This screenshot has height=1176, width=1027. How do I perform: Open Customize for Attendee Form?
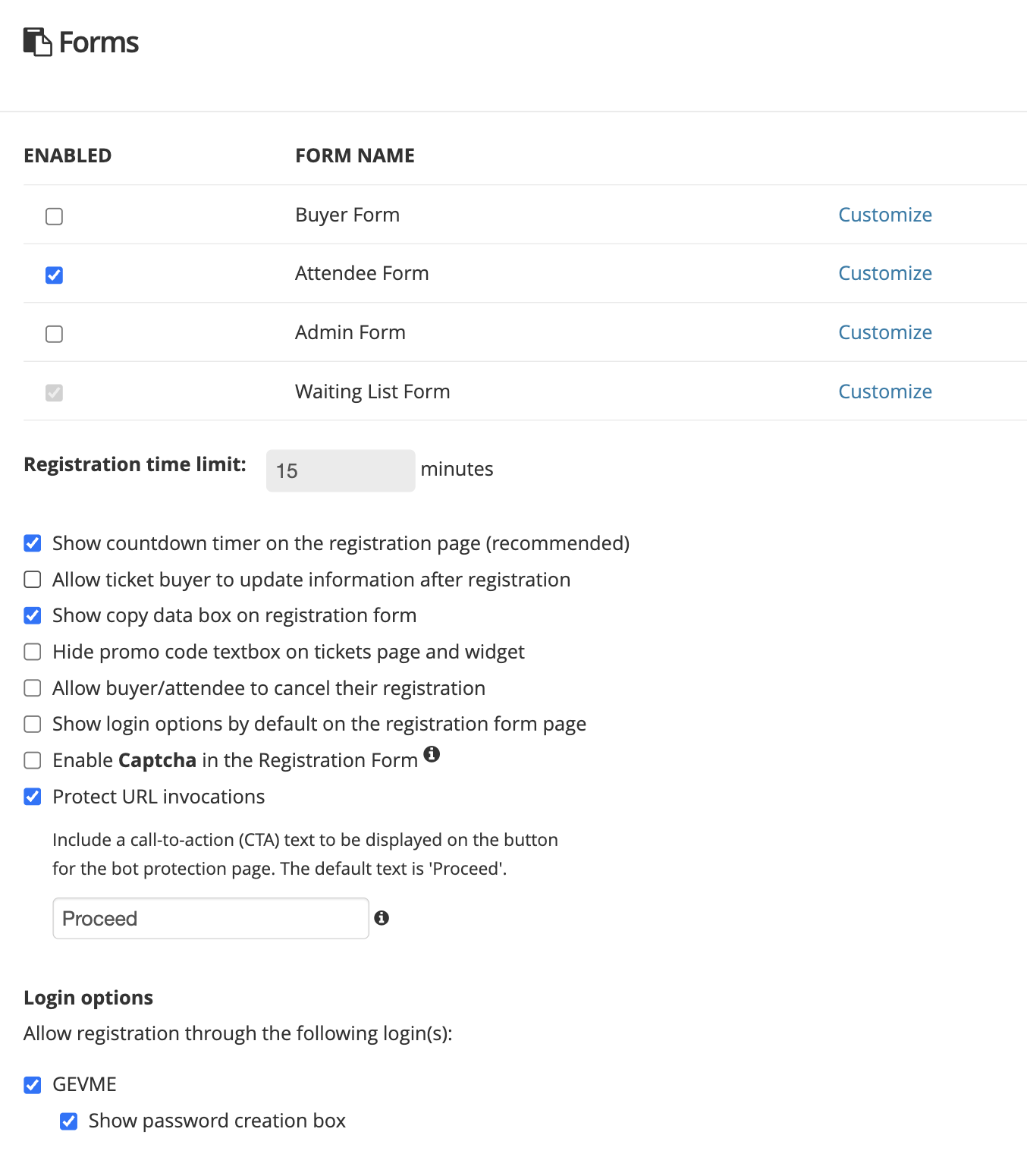point(884,273)
